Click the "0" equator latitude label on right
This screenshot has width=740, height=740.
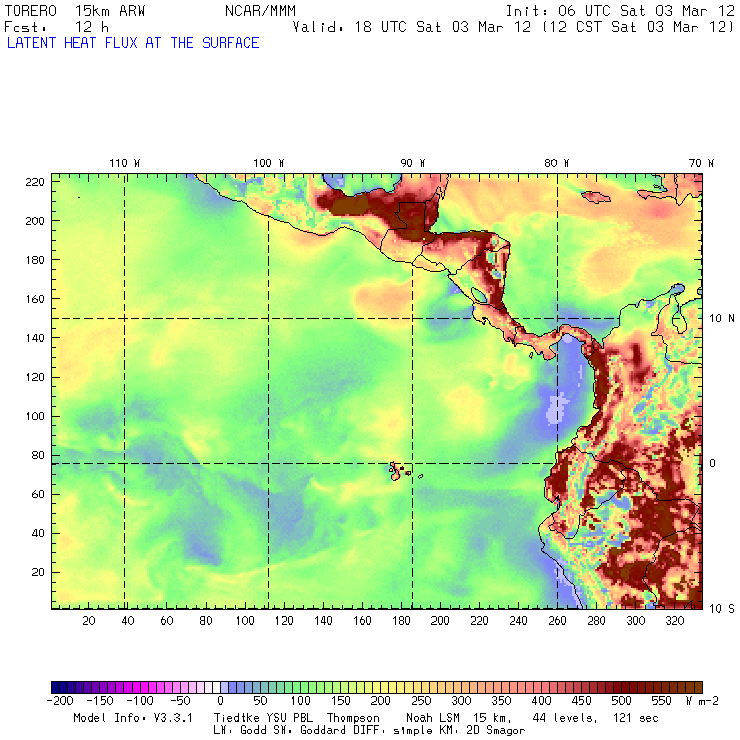pos(713,463)
